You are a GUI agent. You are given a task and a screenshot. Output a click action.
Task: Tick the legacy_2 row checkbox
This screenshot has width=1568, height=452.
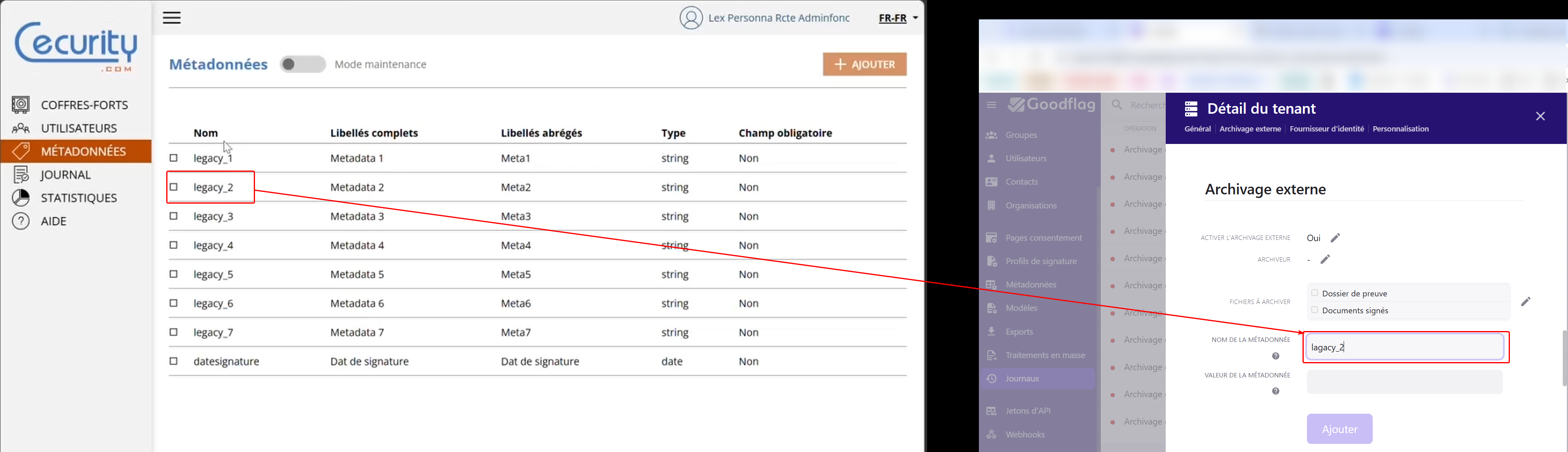coord(174,187)
